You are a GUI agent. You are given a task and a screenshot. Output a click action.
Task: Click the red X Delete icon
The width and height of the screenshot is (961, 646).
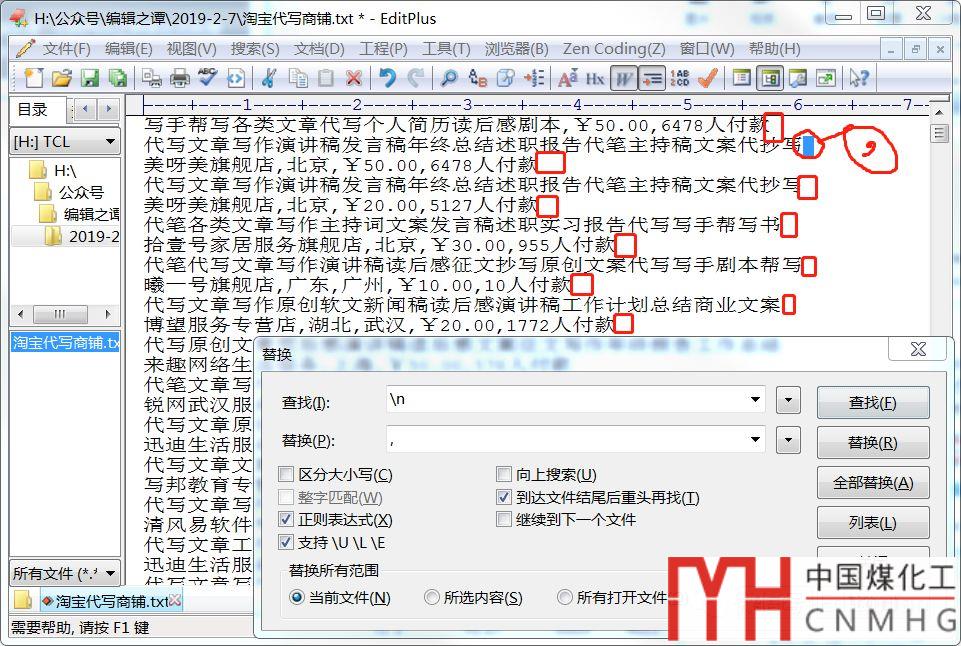(354, 78)
